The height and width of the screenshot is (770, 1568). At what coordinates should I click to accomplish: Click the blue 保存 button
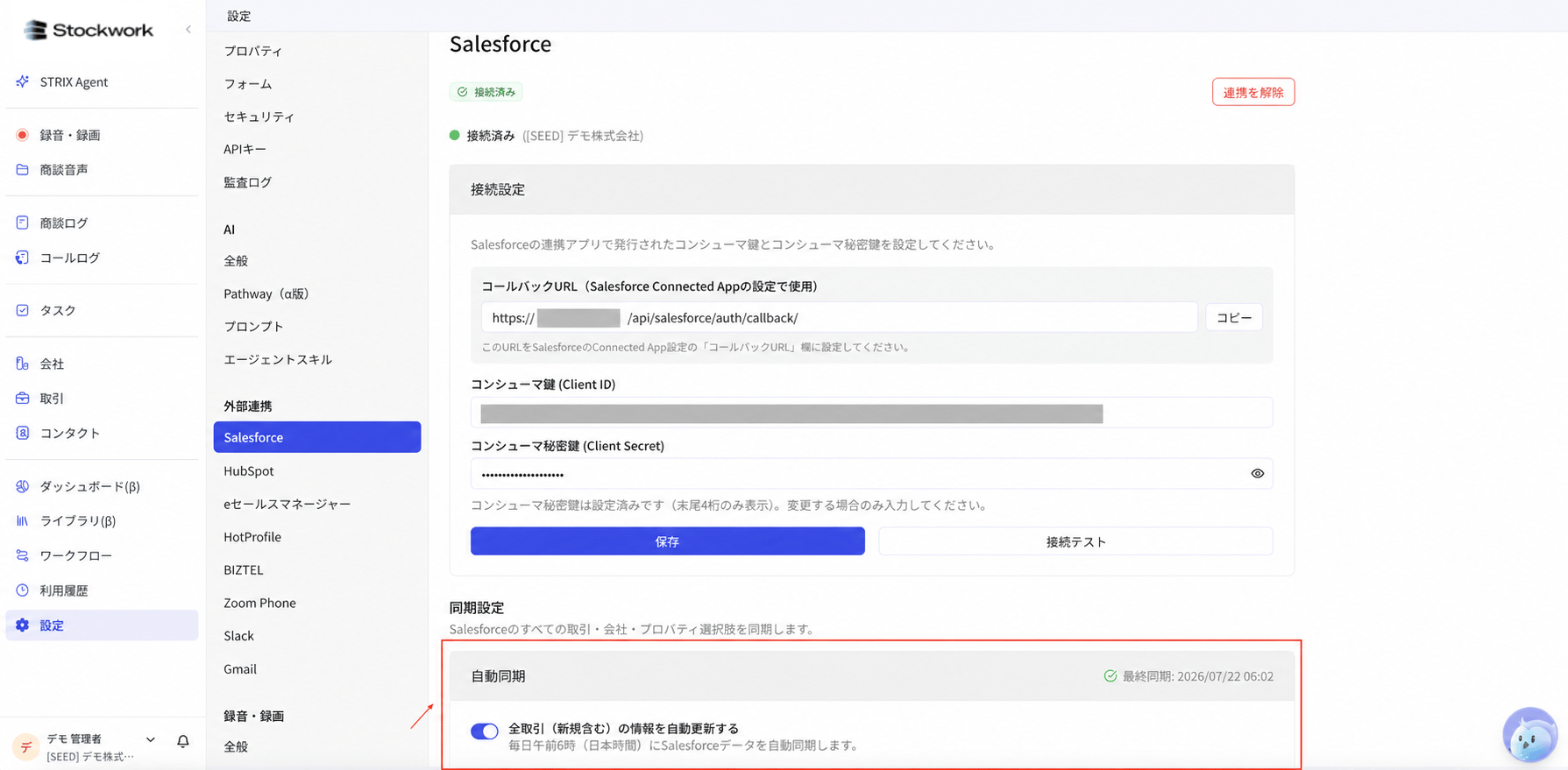click(x=668, y=541)
